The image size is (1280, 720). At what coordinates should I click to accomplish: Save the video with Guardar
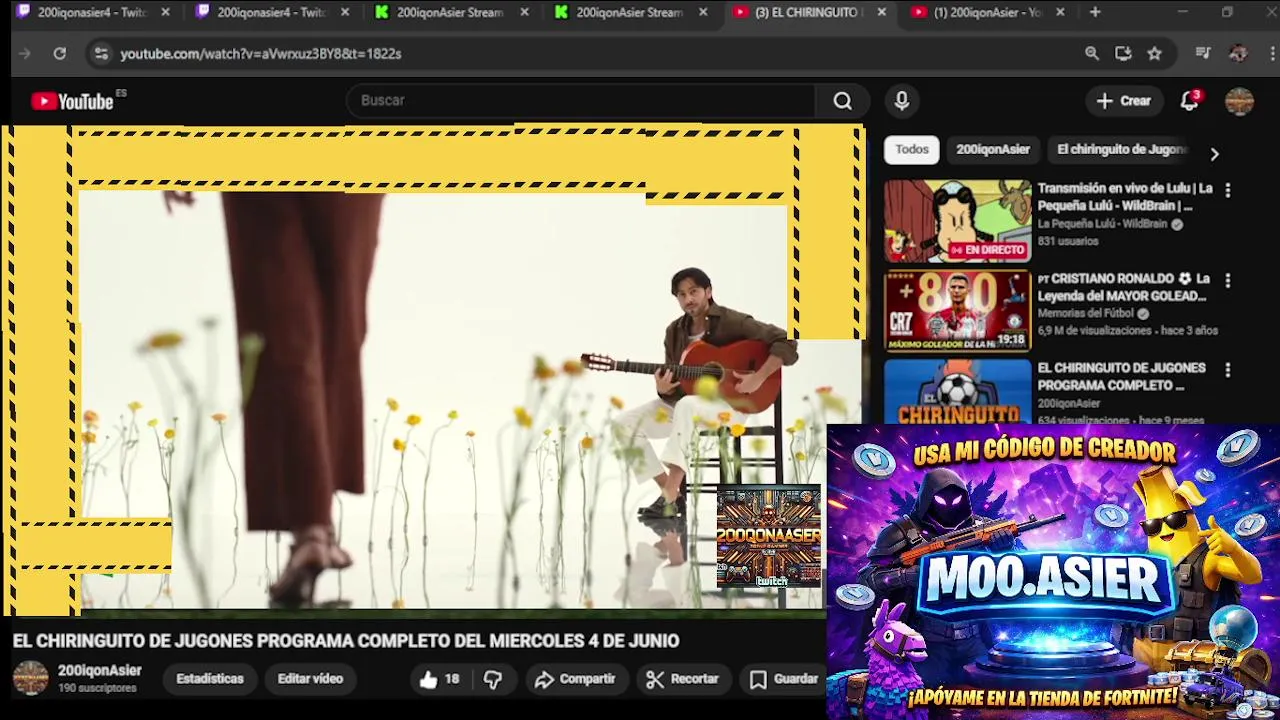click(784, 679)
